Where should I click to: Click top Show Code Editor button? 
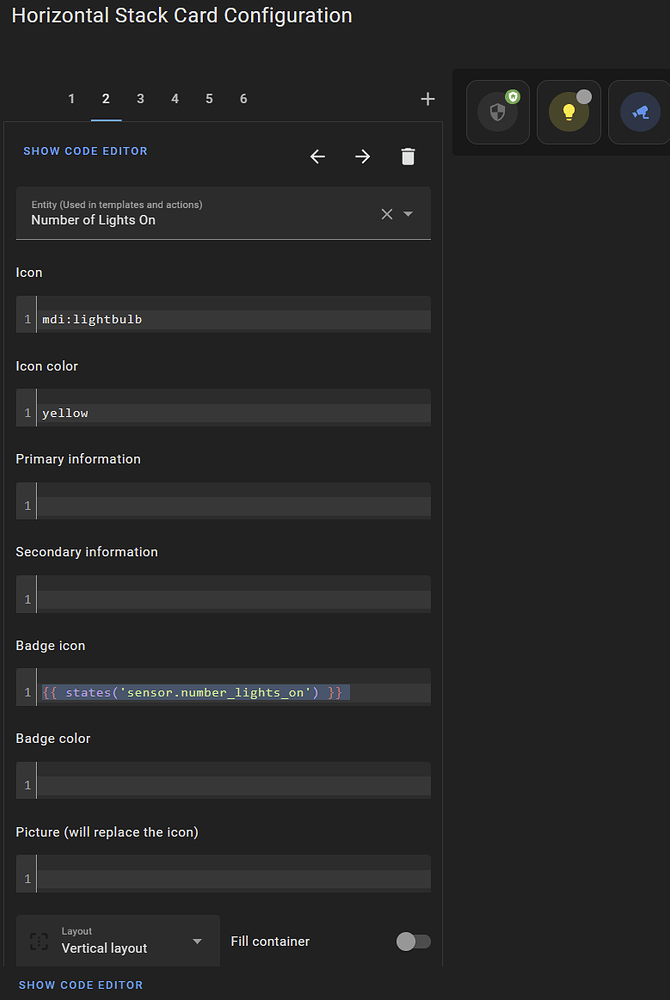click(x=86, y=151)
